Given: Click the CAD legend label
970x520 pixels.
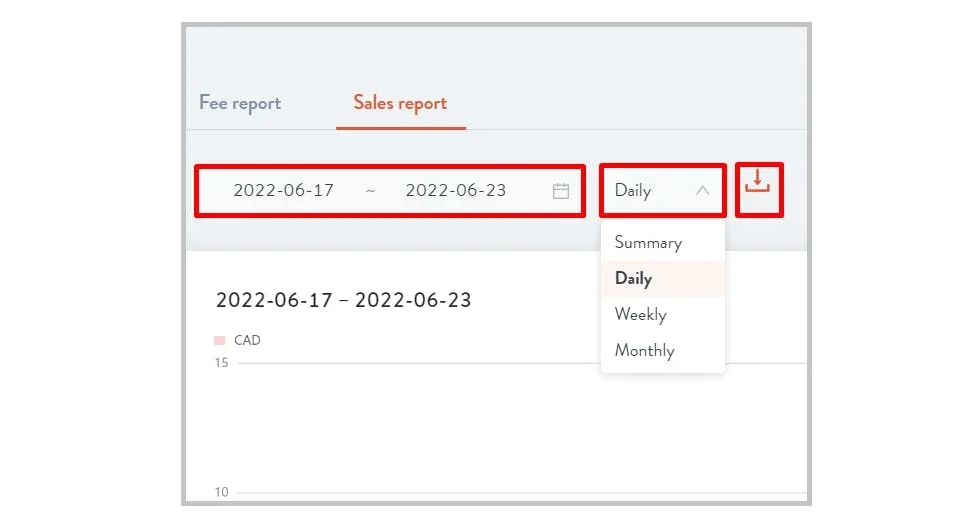Looking at the screenshot, I should point(247,340).
